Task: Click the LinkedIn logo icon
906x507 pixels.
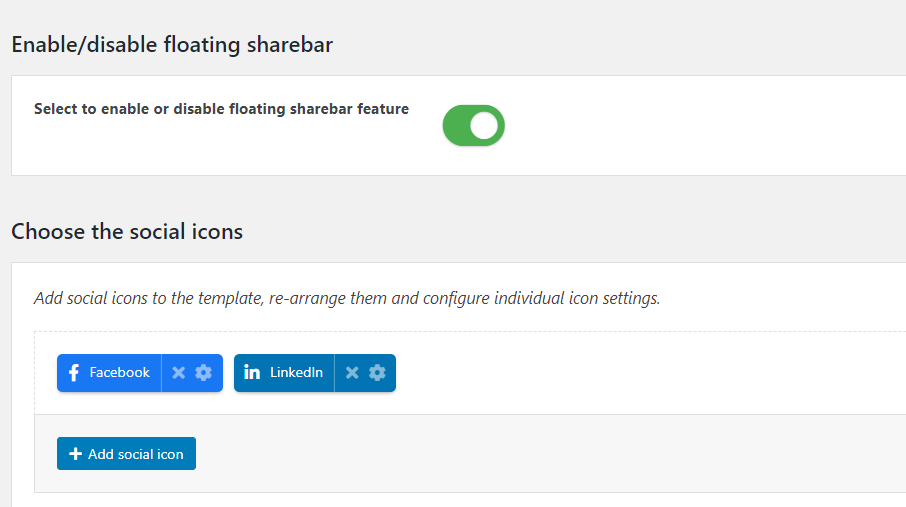Action: click(252, 373)
